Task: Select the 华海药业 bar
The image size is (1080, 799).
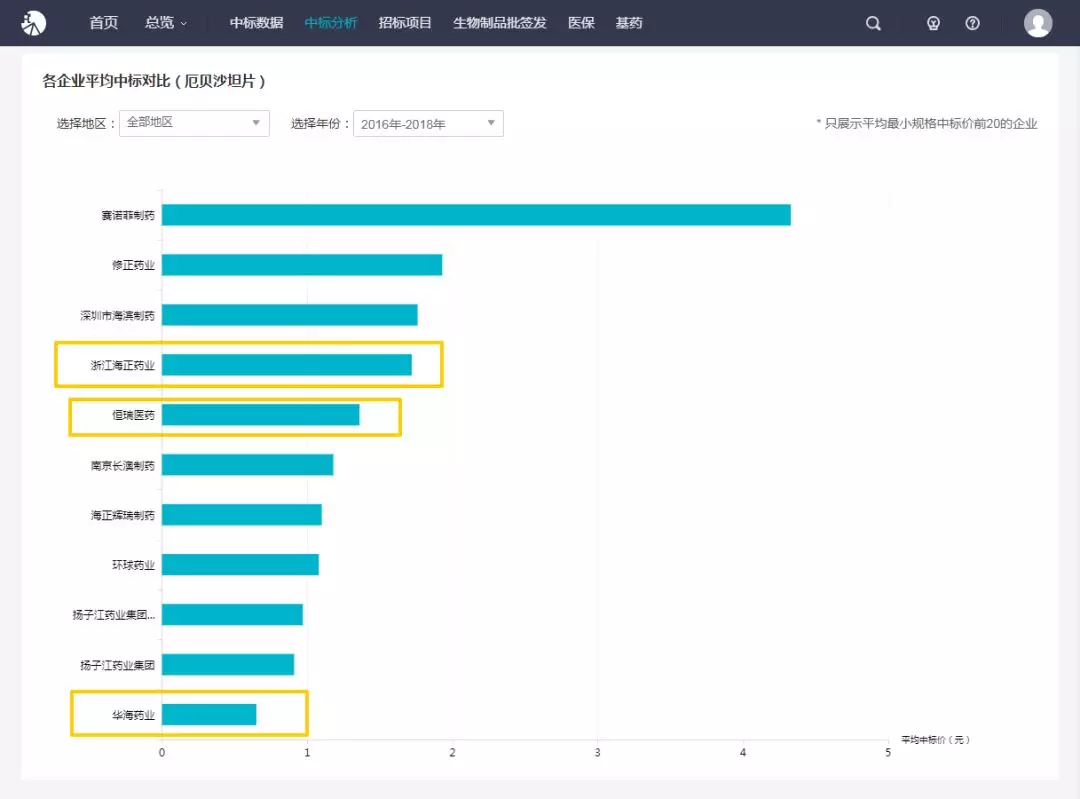Action: [x=209, y=714]
